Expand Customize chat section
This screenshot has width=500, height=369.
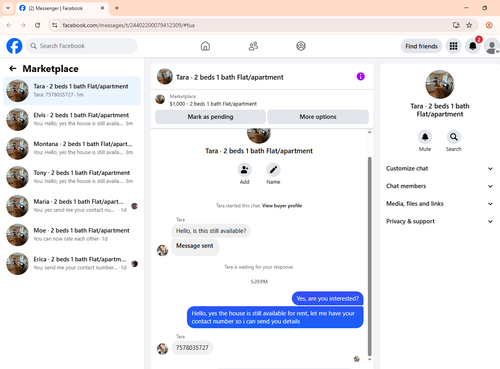coord(440,168)
